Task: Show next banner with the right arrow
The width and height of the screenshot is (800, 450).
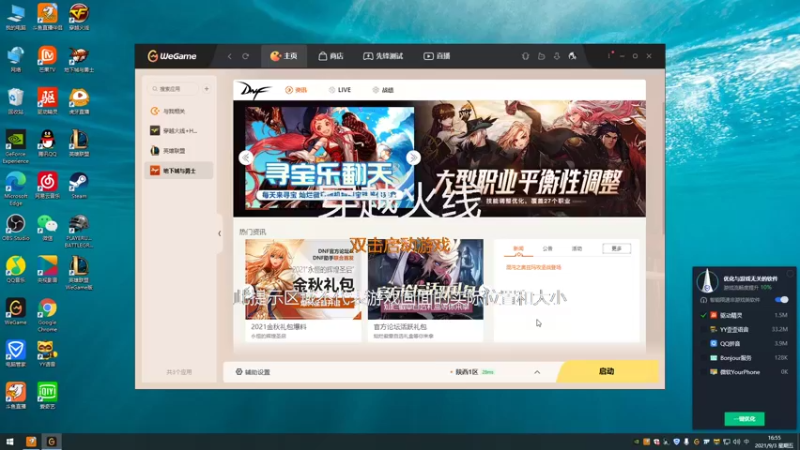Action: [x=413, y=158]
